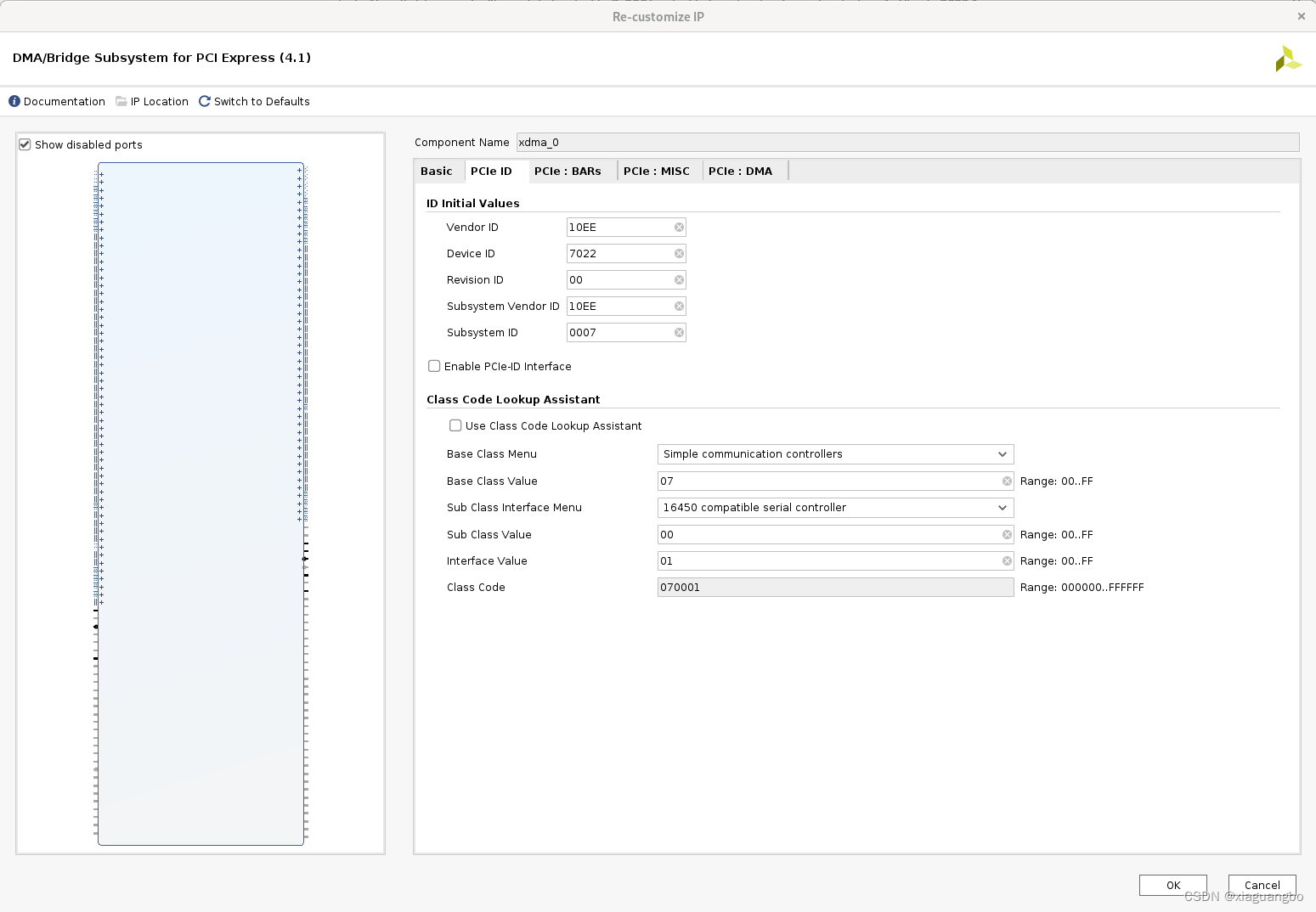Image resolution: width=1316 pixels, height=912 pixels.
Task: Click Class Code Lookup Assistant heading
Action: pyautogui.click(x=513, y=400)
